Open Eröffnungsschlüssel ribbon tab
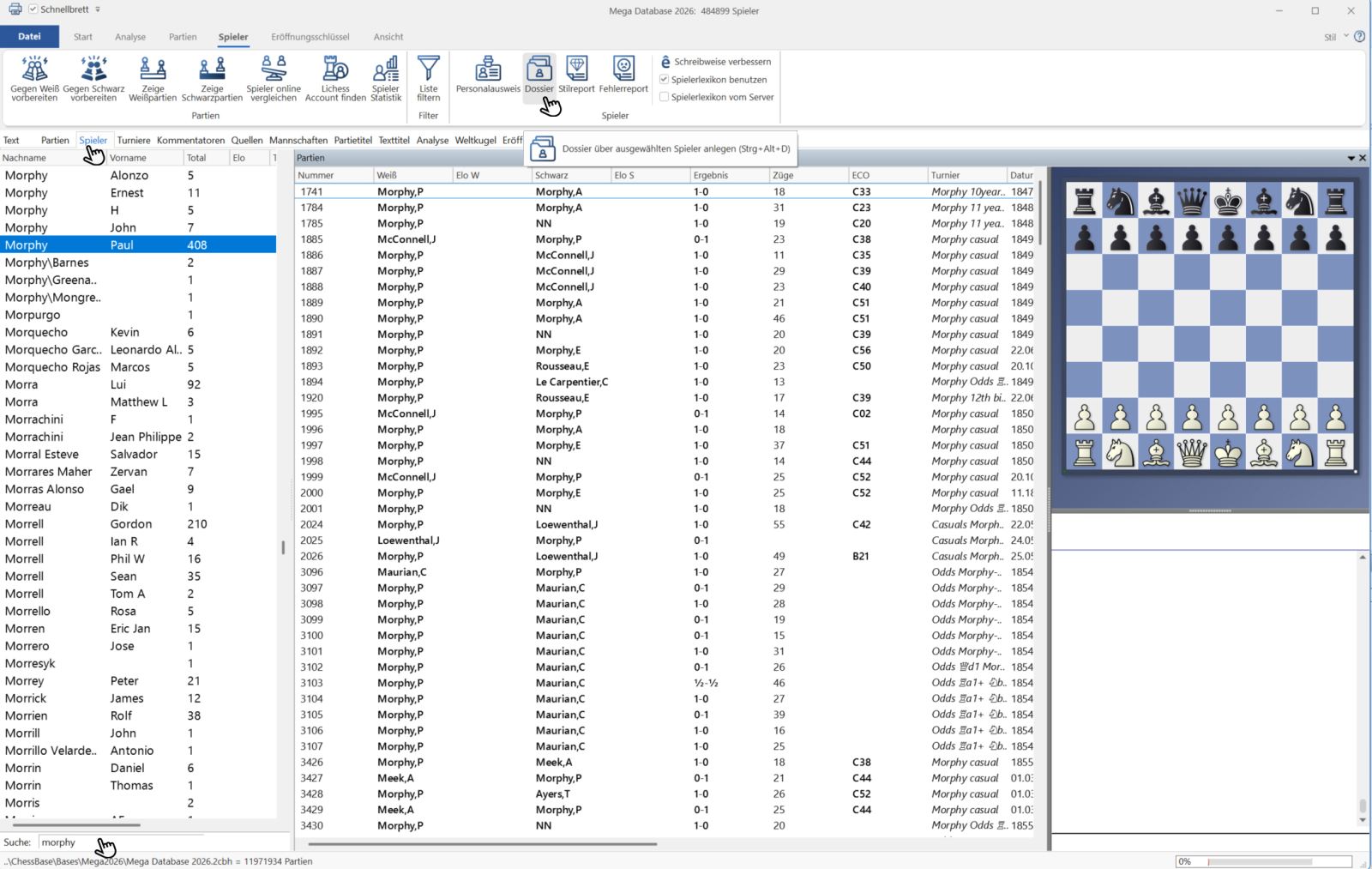This screenshot has height=869, width=1372. tap(310, 37)
